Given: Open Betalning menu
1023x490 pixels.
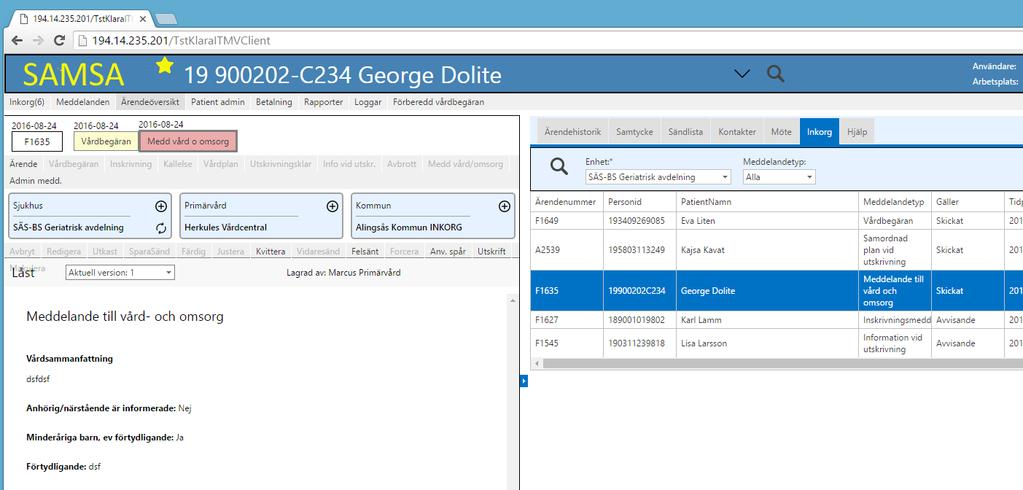Looking at the screenshot, I should pos(274,102).
